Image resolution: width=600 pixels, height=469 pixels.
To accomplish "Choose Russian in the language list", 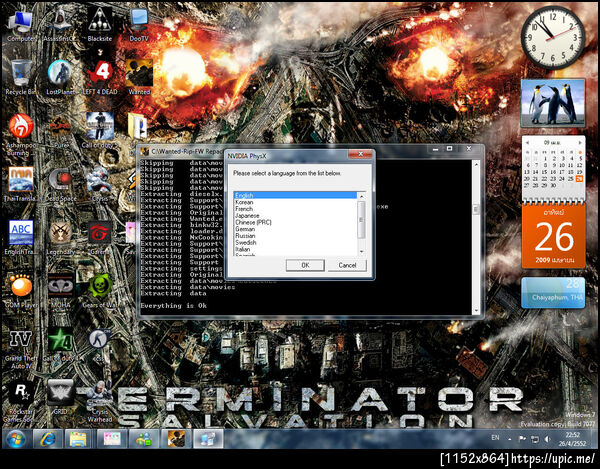I will pyautogui.click(x=295, y=236).
